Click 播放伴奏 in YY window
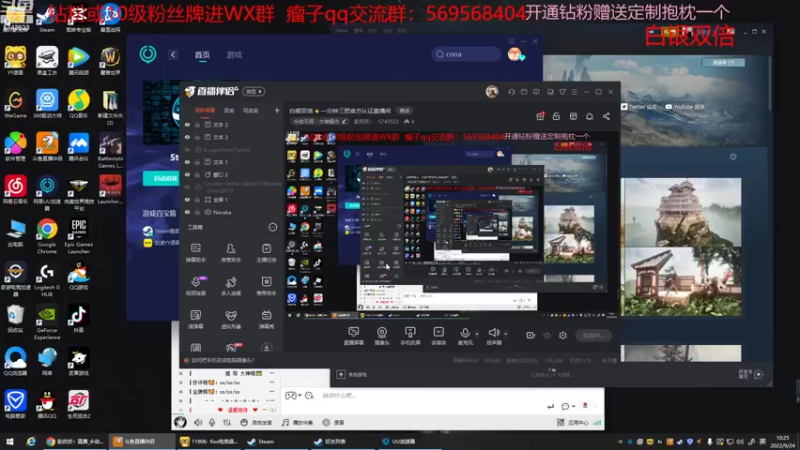The height and width of the screenshot is (450, 800). [298, 422]
